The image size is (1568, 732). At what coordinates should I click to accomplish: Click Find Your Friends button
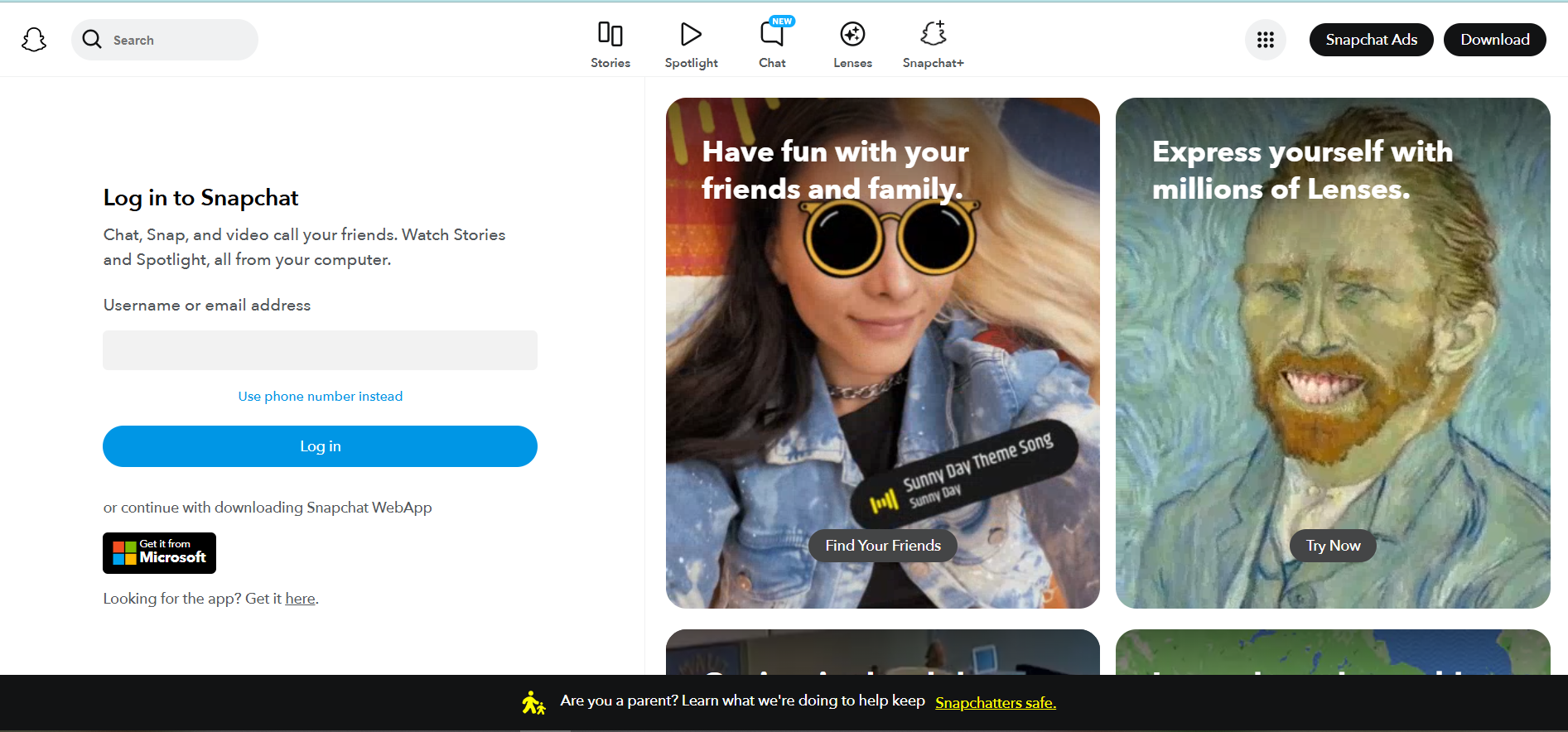(883, 546)
